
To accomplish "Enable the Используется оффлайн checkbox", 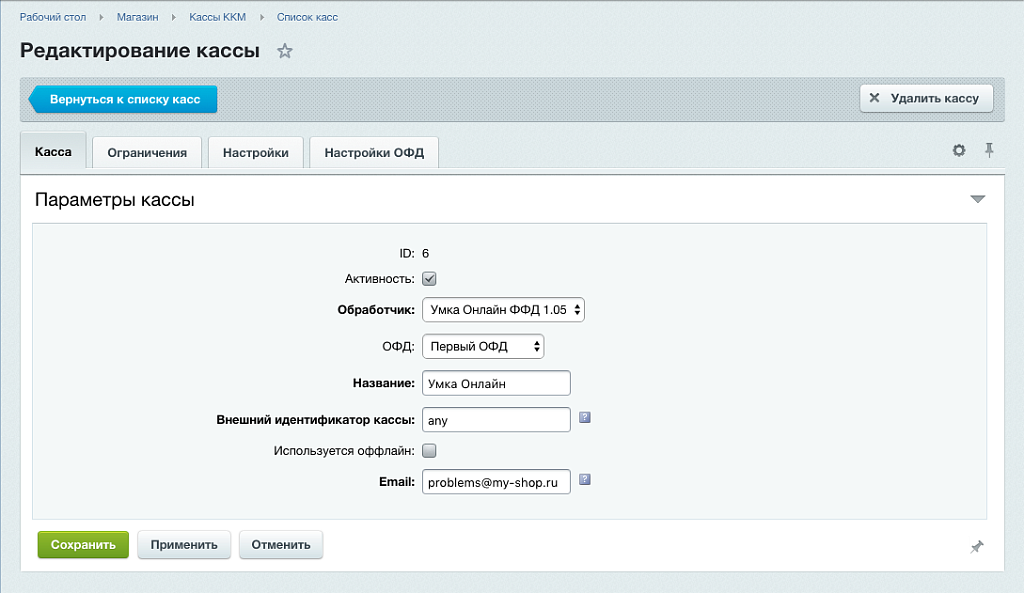I will tap(429, 450).
